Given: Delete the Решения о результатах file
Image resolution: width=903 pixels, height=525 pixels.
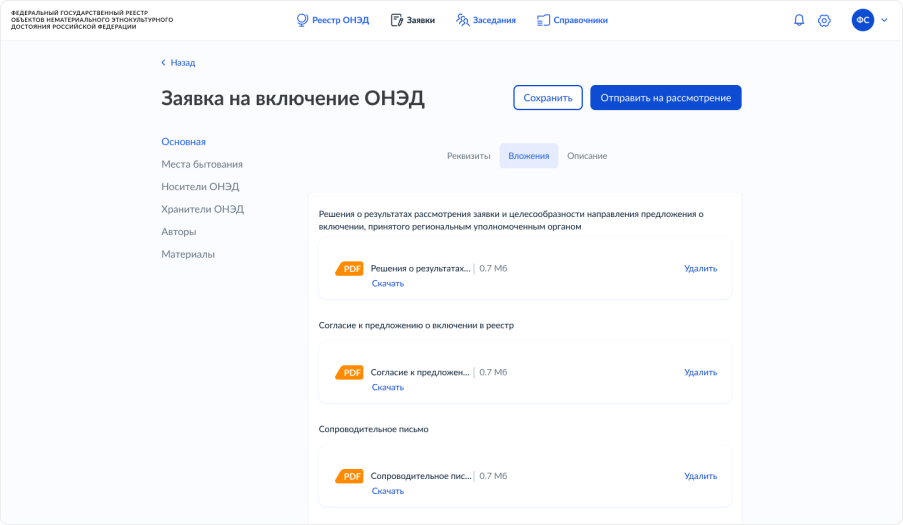Looking at the screenshot, I should click(700, 268).
